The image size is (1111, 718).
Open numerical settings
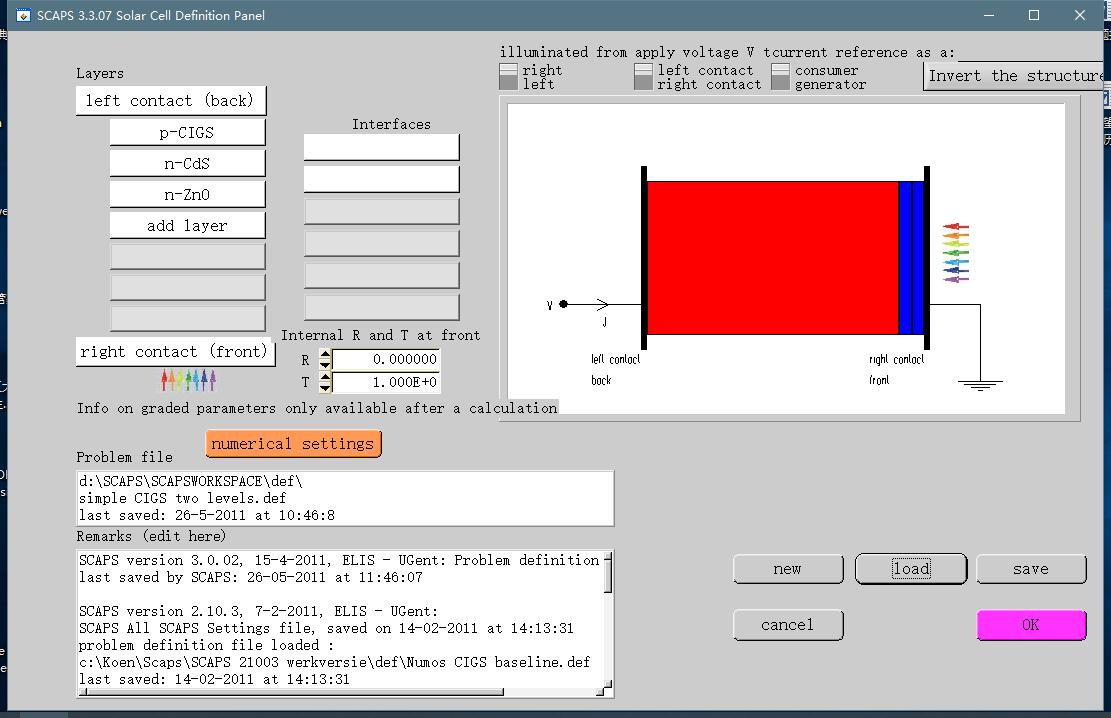coord(293,443)
